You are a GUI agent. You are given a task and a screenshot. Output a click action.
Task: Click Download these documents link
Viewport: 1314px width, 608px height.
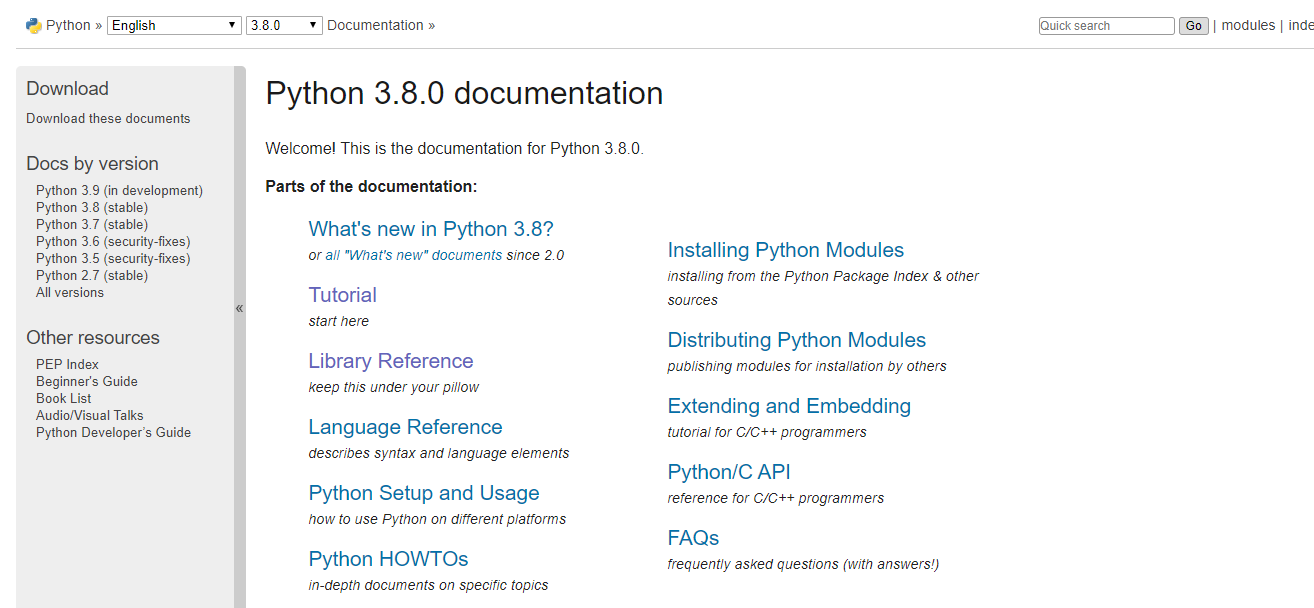[x=108, y=118]
